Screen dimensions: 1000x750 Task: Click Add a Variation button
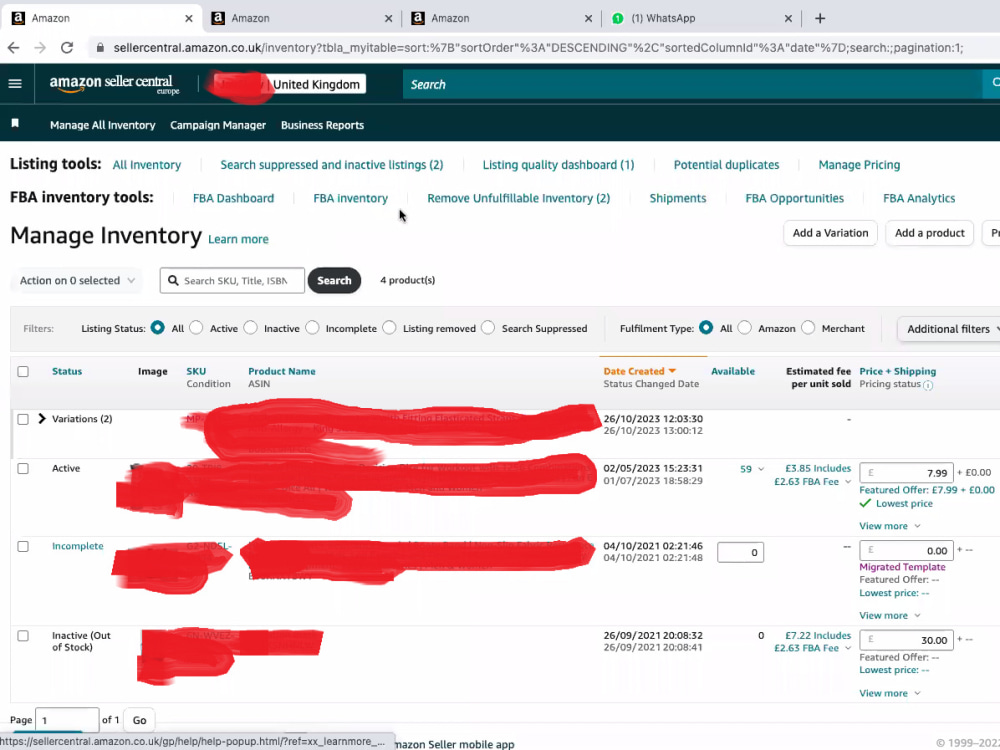point(830,233)
